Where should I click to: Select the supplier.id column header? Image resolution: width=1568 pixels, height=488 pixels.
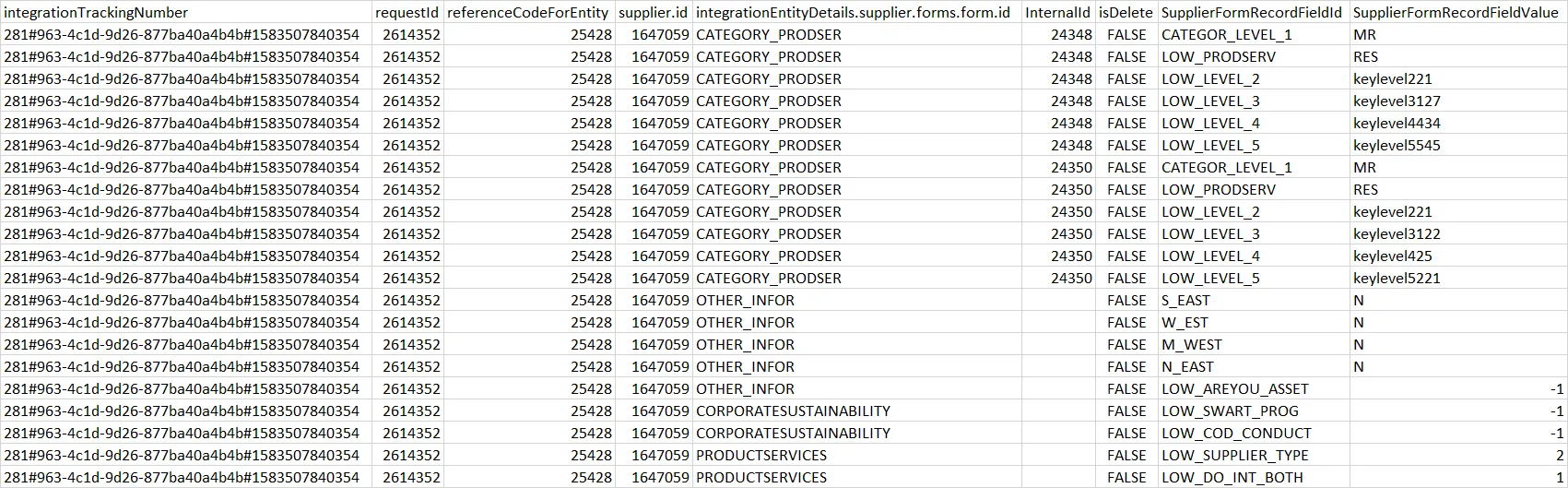coord(653,13)
